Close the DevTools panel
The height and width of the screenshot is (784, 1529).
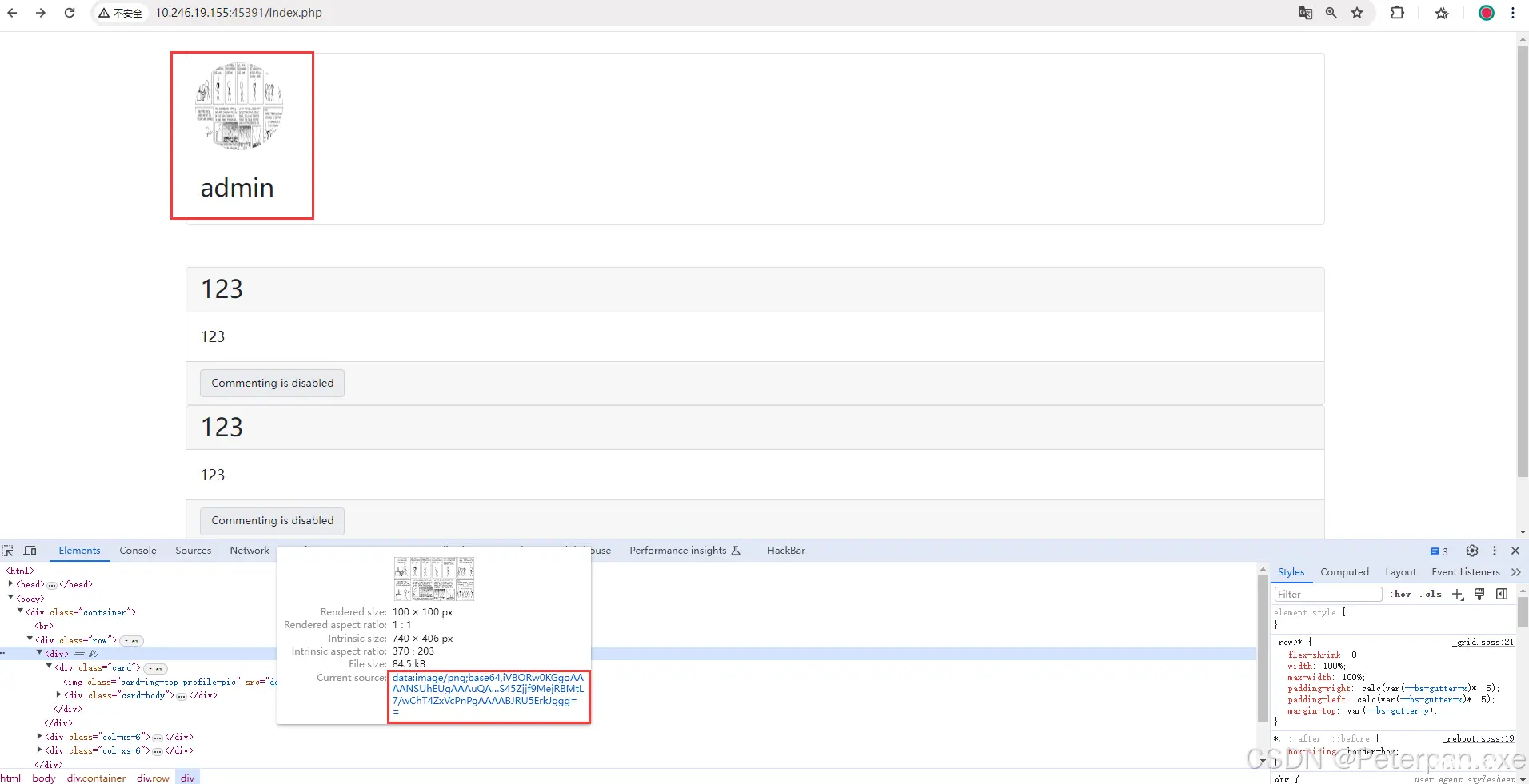tap(1515, 551)
